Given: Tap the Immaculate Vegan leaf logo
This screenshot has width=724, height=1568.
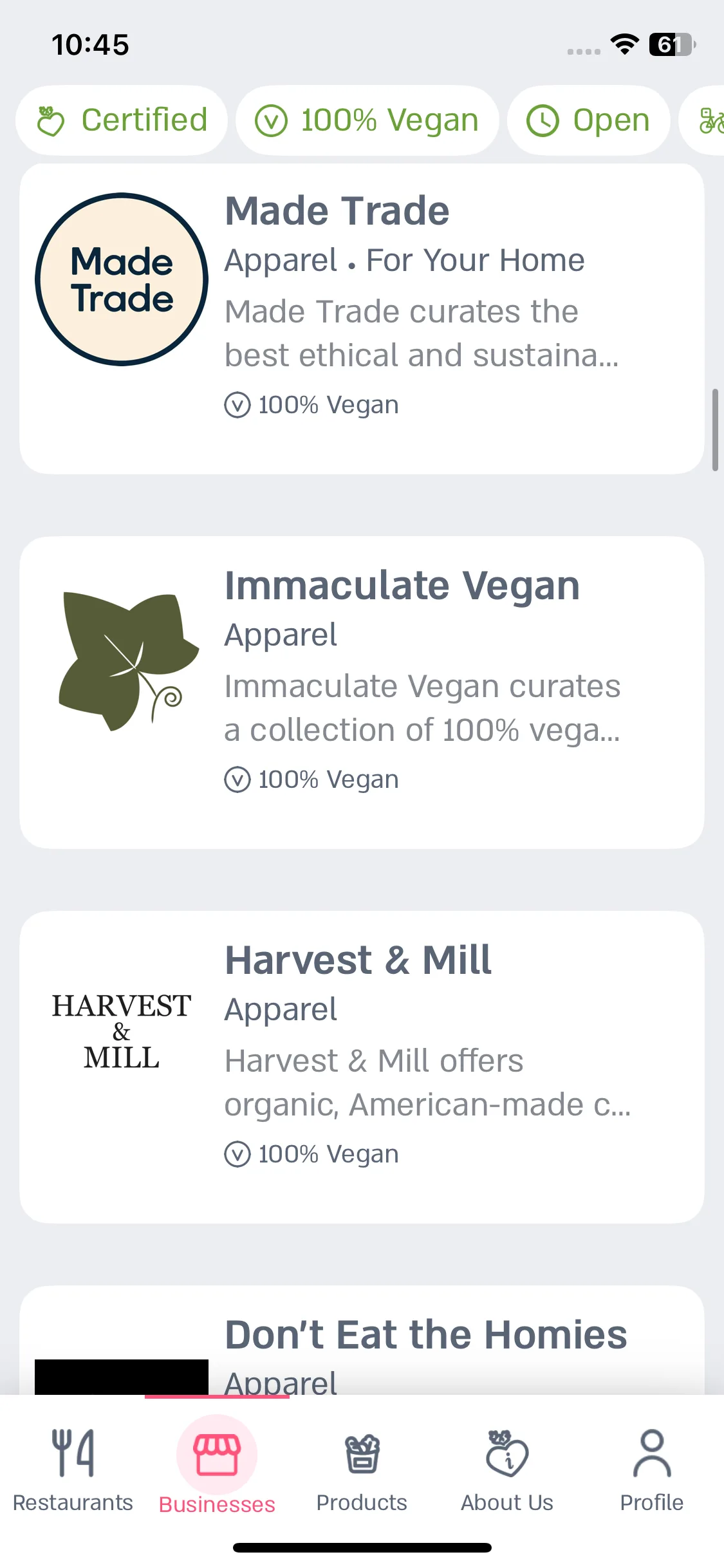Looking at the screenshot, I should (127, 662).
